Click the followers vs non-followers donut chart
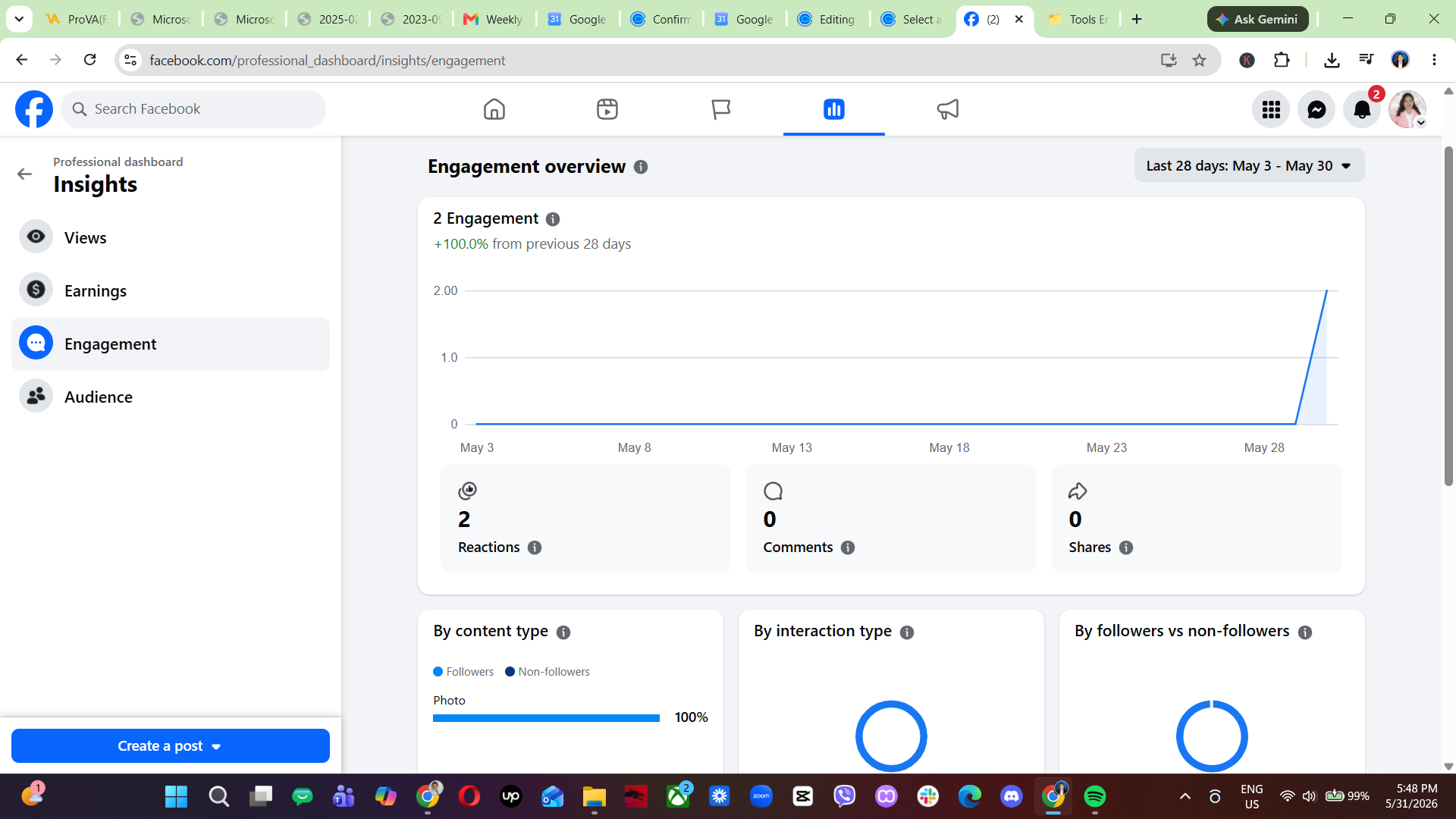Image resolution: width=1456 pixels, height=819 pixels. coord(1212,736)
